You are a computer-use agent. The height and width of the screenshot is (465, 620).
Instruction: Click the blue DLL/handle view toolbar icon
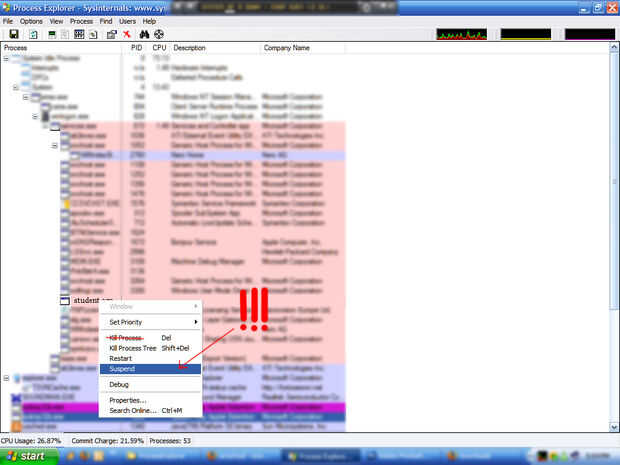(79, 34)
